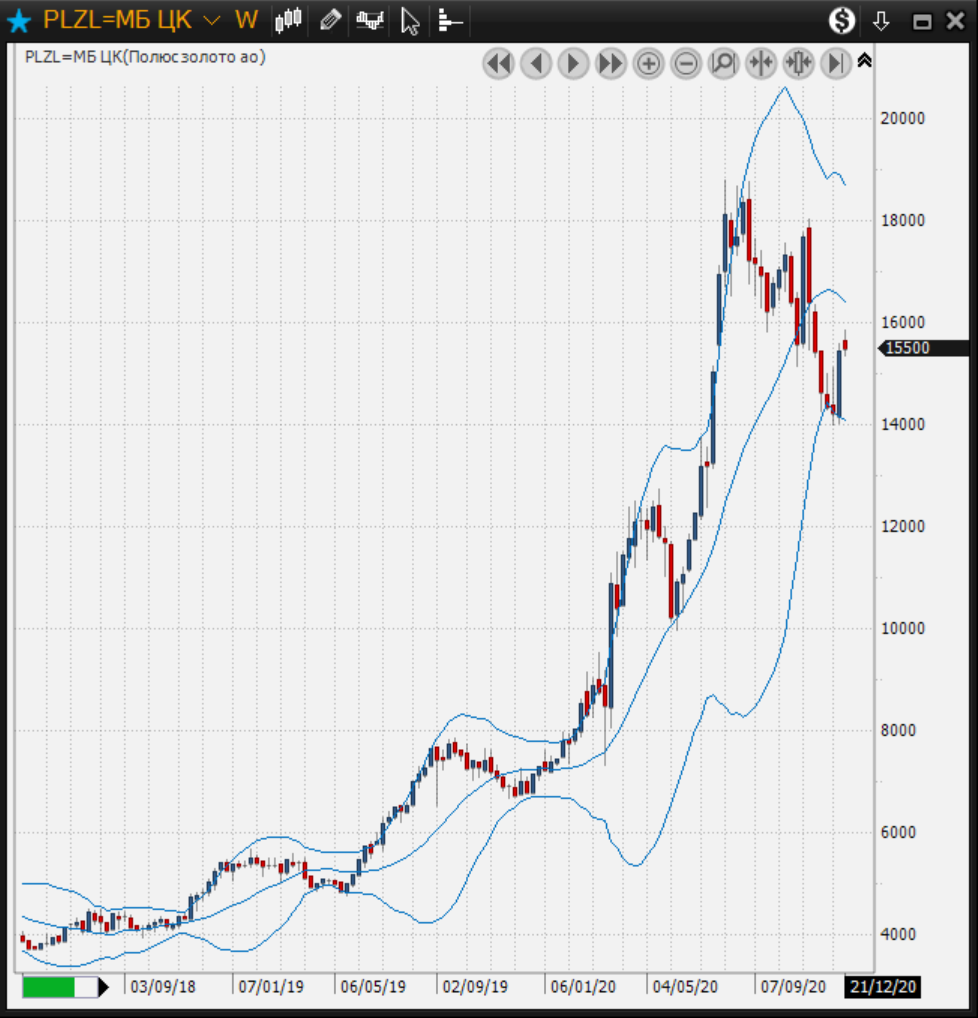Jump to chart start with double-left arrows

[x=499, y=64]
